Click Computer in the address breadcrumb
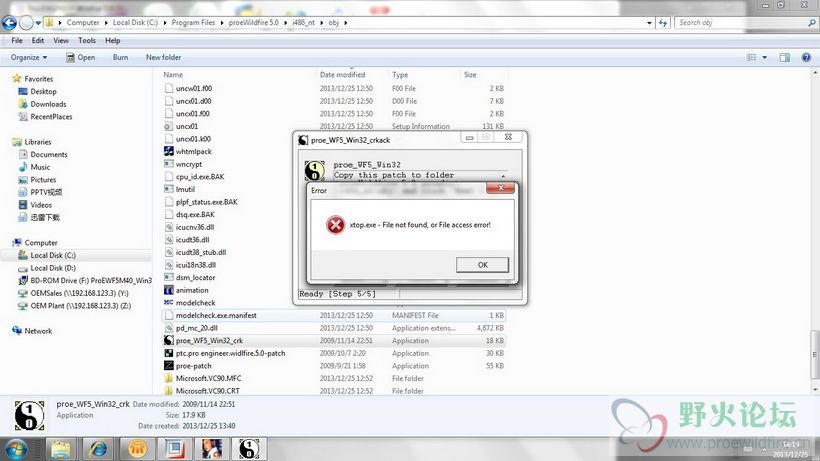 click(x=83, y=22)
